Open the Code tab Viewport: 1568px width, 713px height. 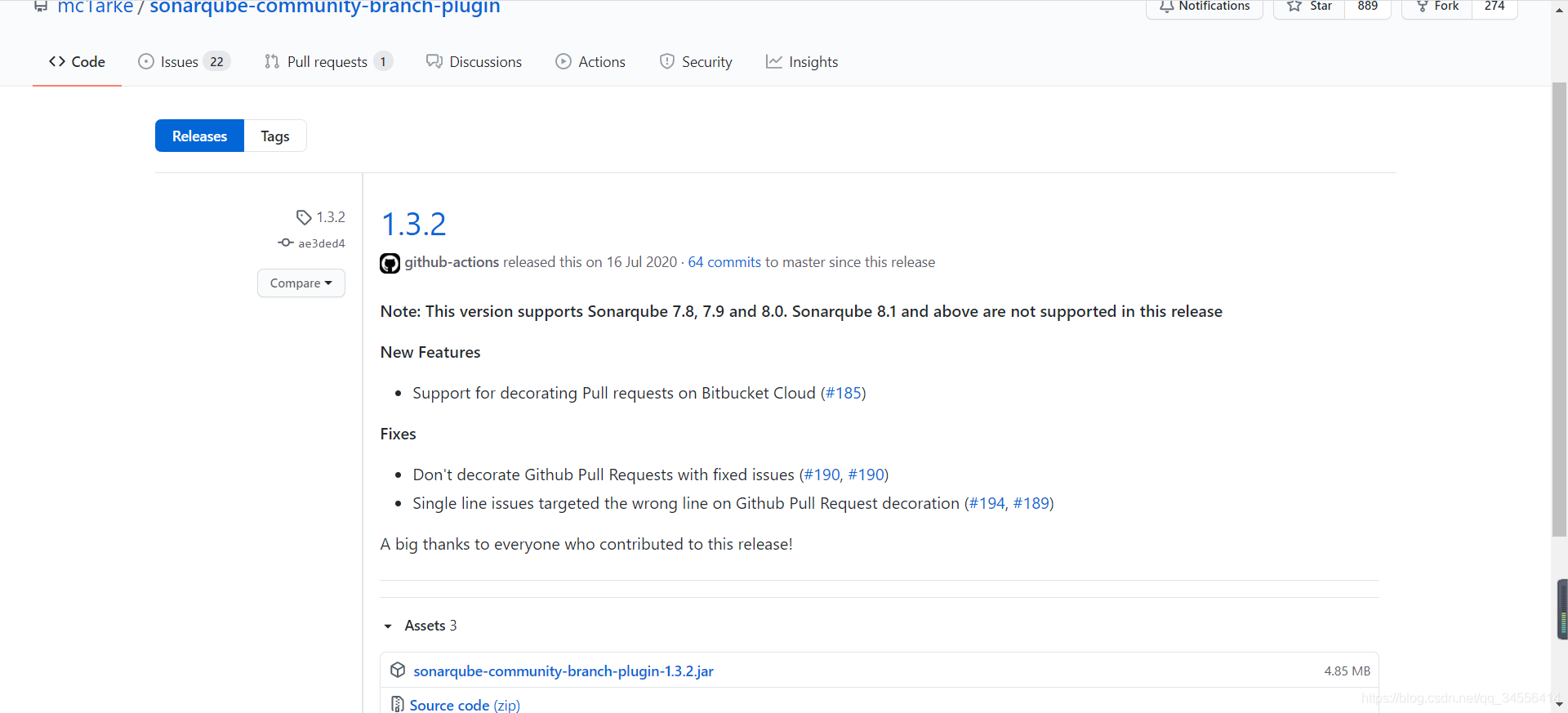pyautogui.click(x=77, y=62)
